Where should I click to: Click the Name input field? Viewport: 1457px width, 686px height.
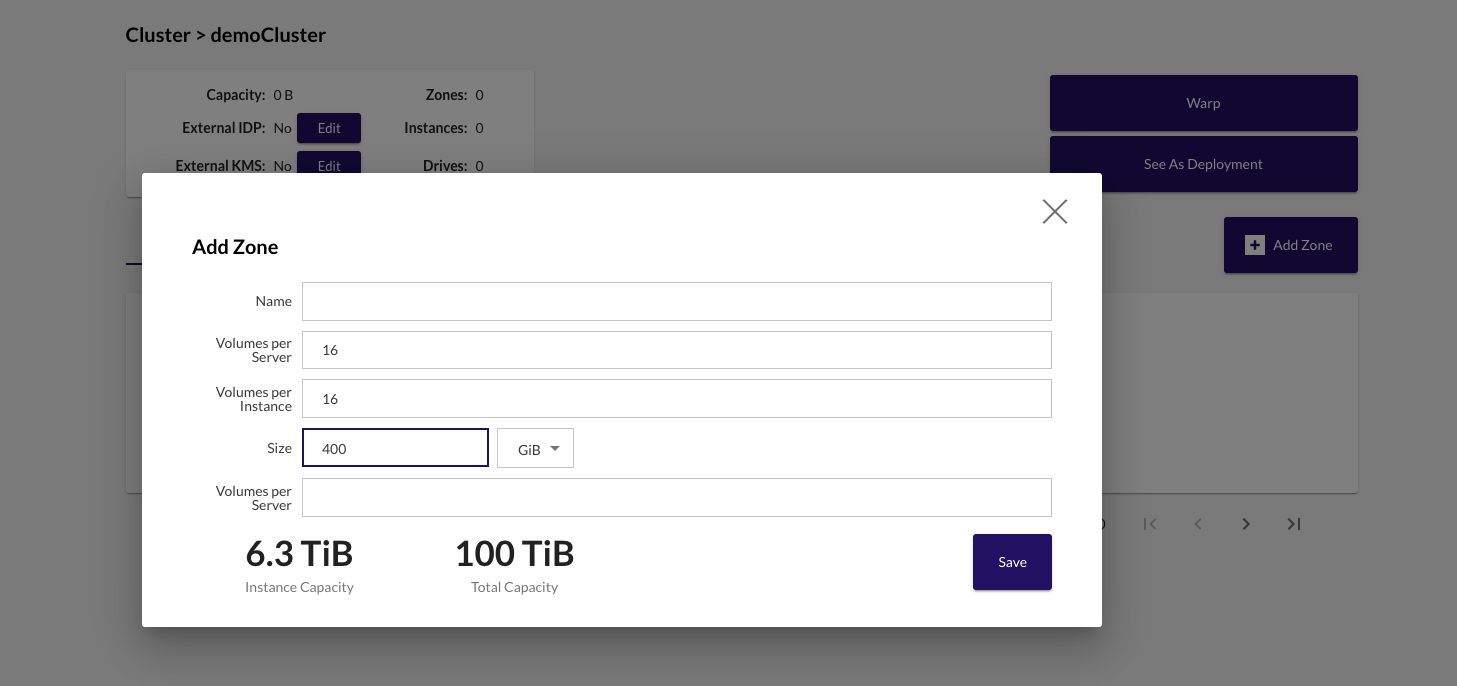point(677,301)
